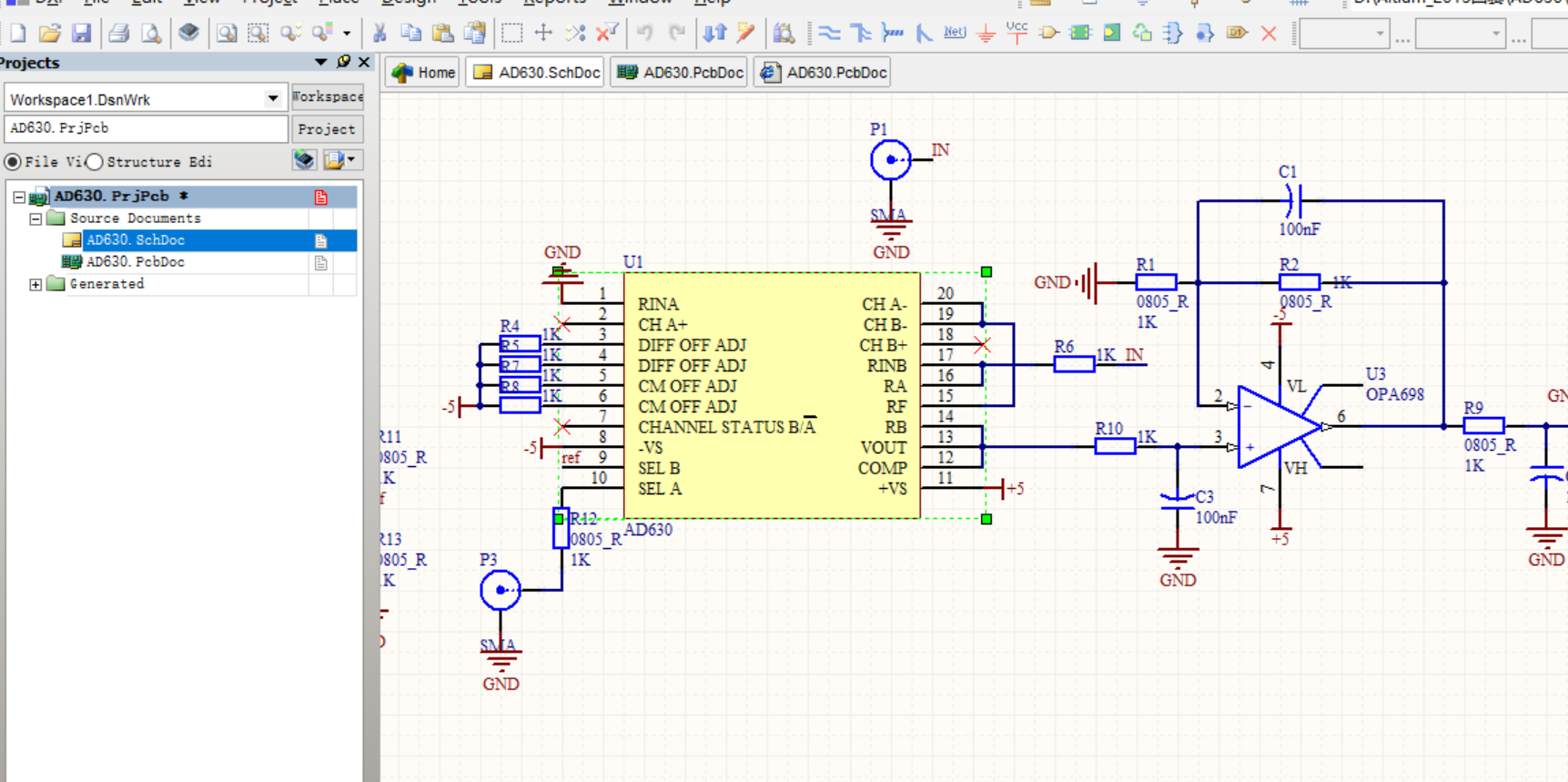The width and height of the screenshot is (1568, 782).
Task: Open the devices view layers icon
Action: tap(188, 34)
